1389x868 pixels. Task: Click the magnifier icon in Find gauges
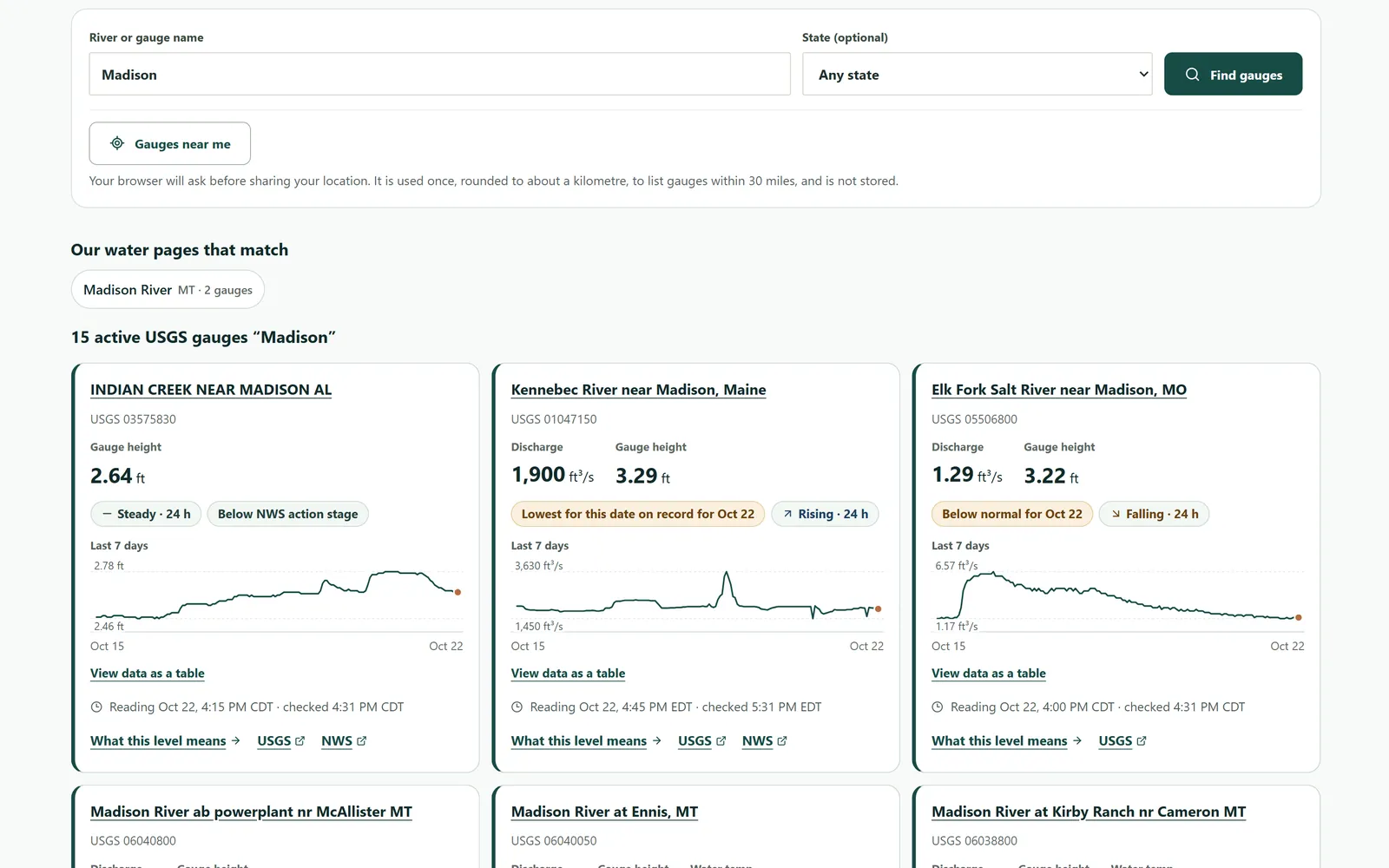click(x=1193, y=75)
